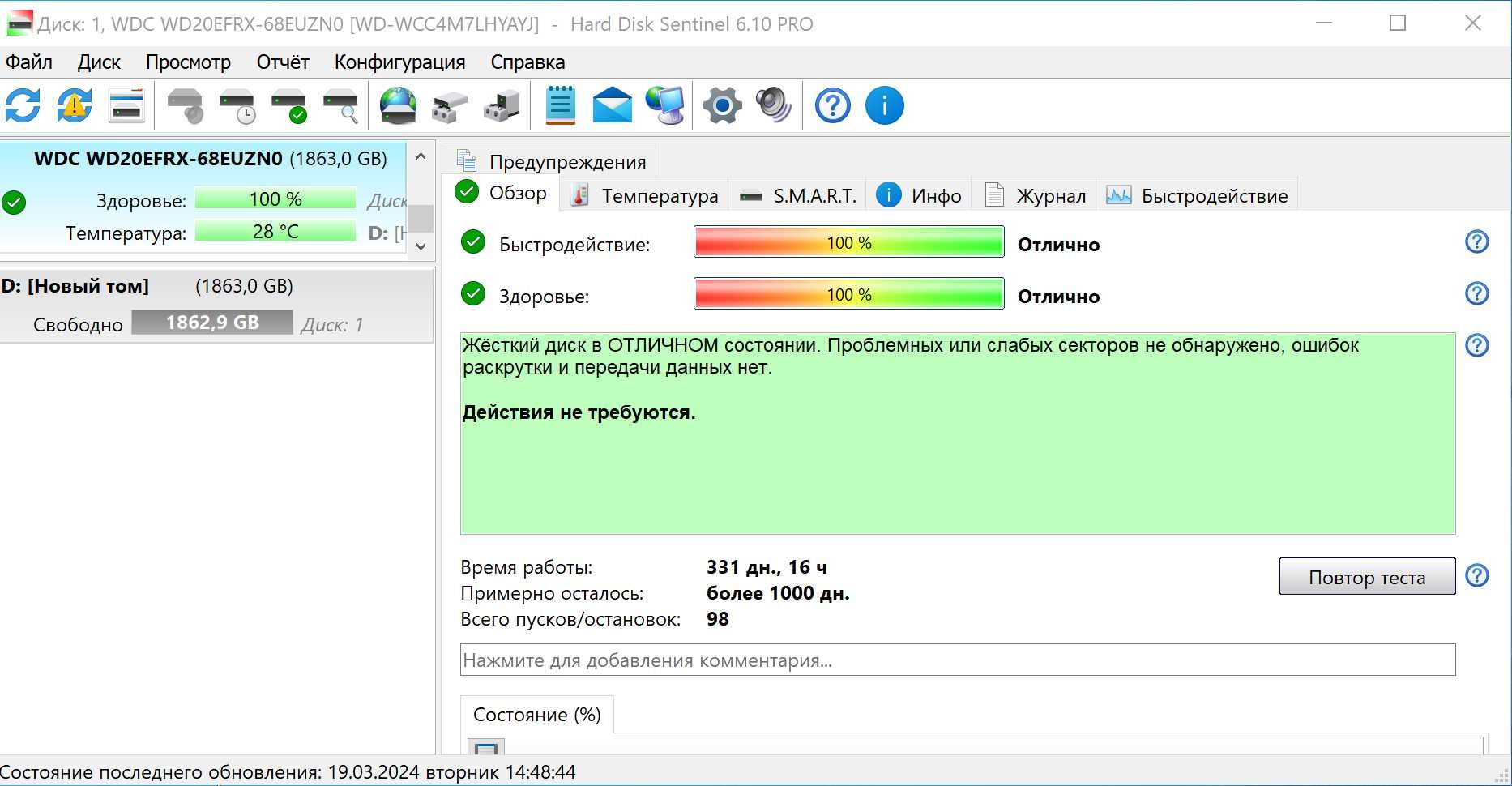The image size is (1512, 786).
Task: Click the blue envelope e-mail icon
Action: pyautogui.click(x=613, y=105)
